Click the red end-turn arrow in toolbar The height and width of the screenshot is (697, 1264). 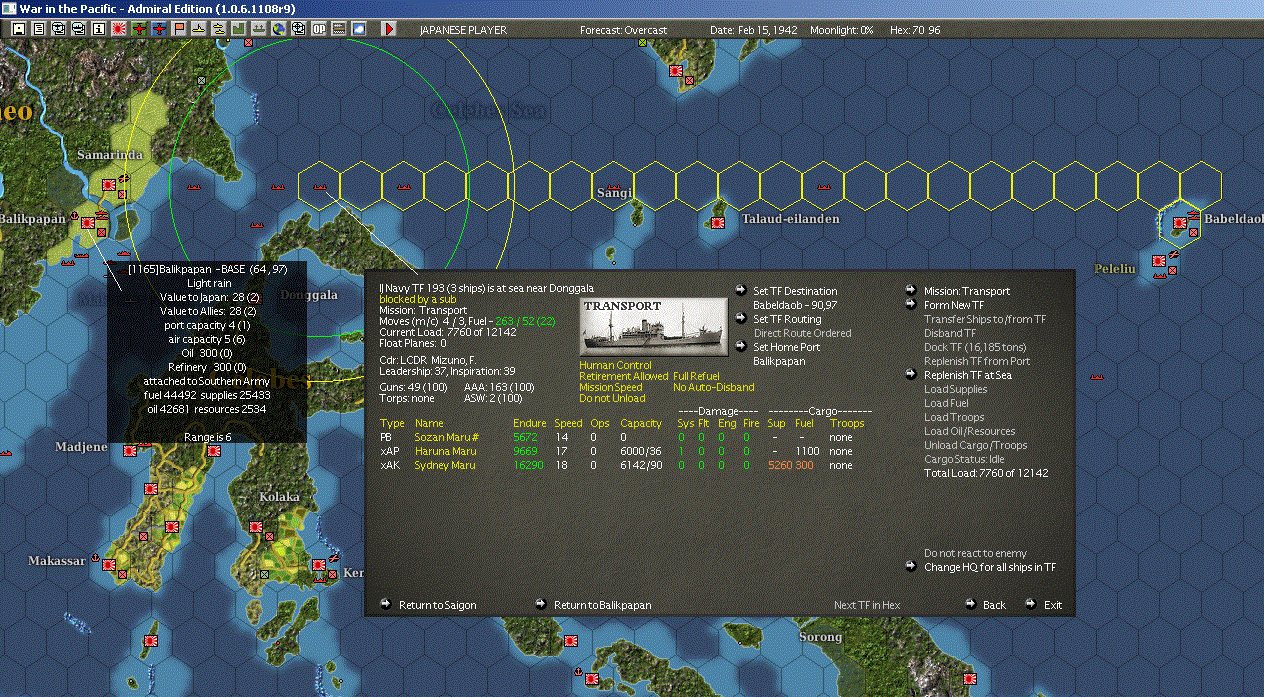coord(389,29)
